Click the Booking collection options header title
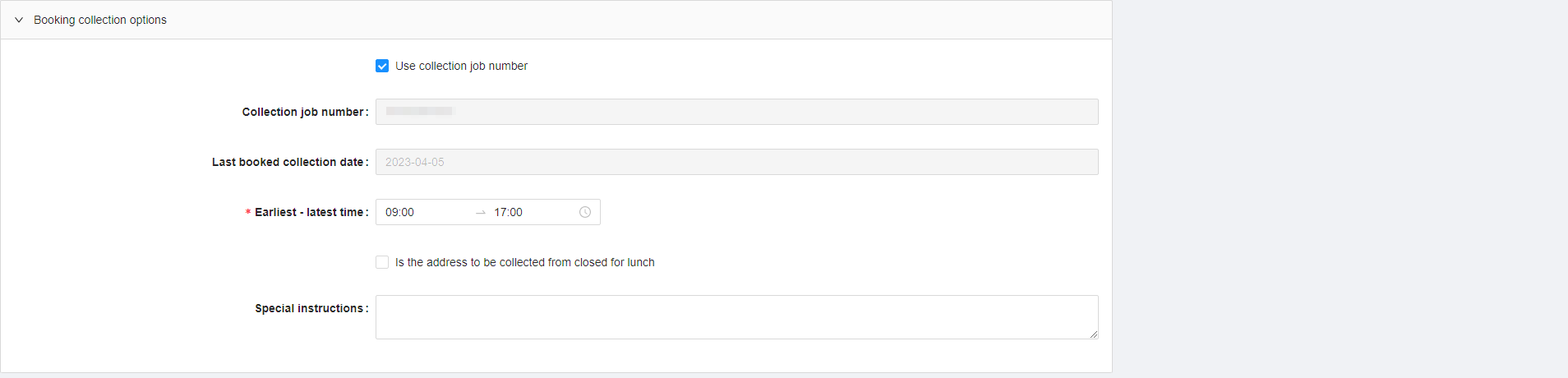Viewport: 1568px width, 378px height. coord(100,20)
